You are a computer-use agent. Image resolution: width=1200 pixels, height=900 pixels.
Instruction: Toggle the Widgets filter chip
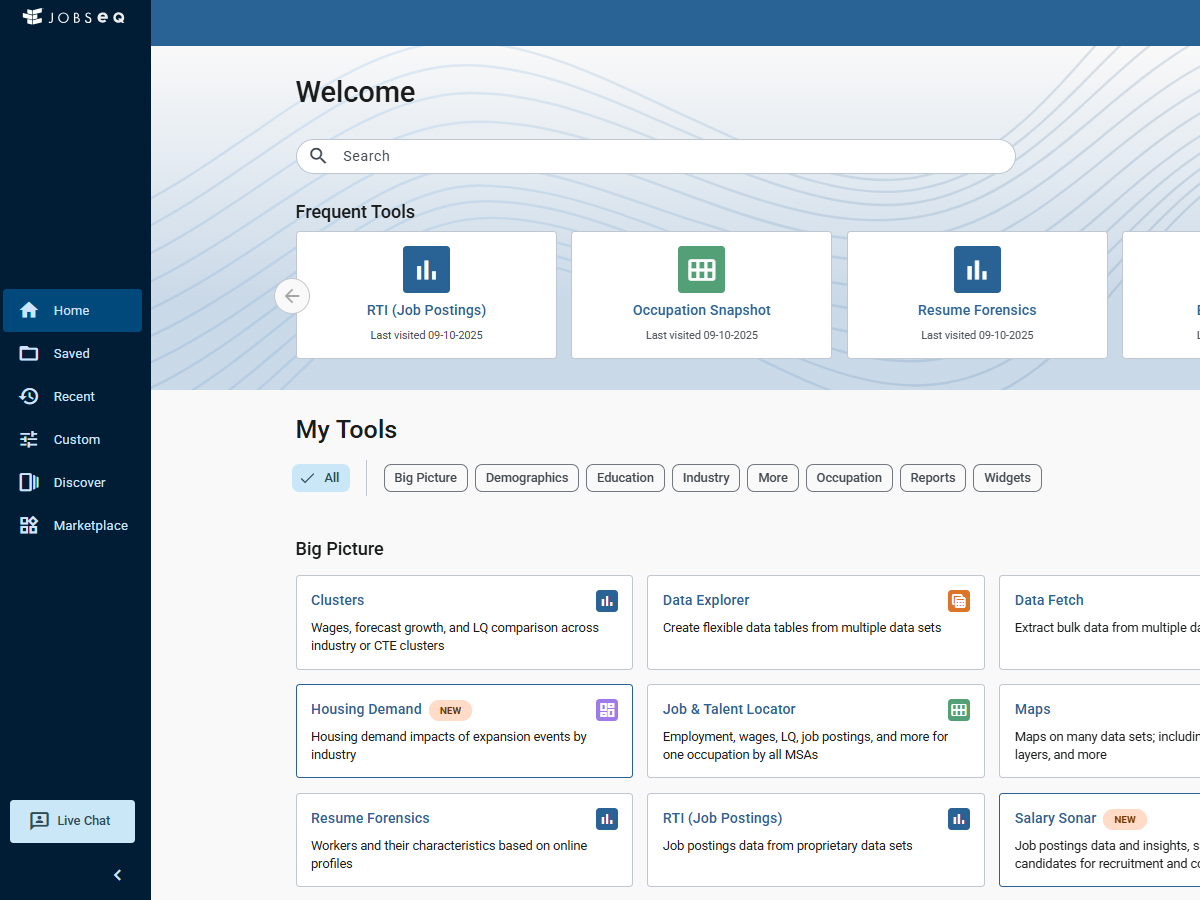[x=1007, y=478]
